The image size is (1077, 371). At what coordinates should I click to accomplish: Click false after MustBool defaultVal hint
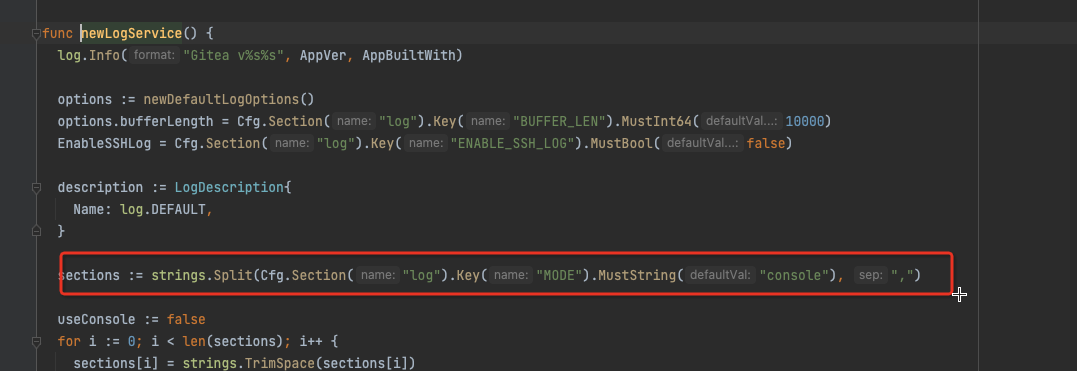[x=765, y=143]
